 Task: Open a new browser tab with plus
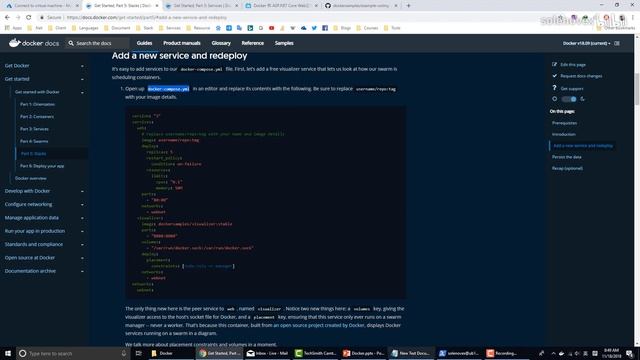point(408,6)
